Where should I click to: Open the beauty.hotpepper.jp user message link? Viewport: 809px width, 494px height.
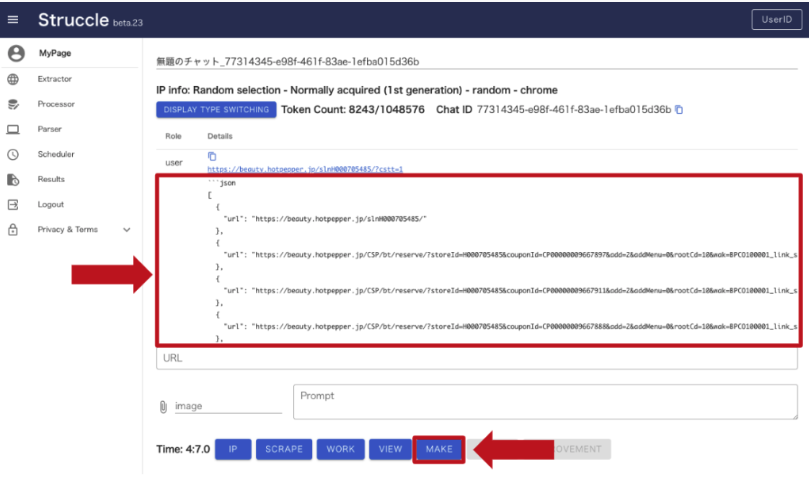305,169
